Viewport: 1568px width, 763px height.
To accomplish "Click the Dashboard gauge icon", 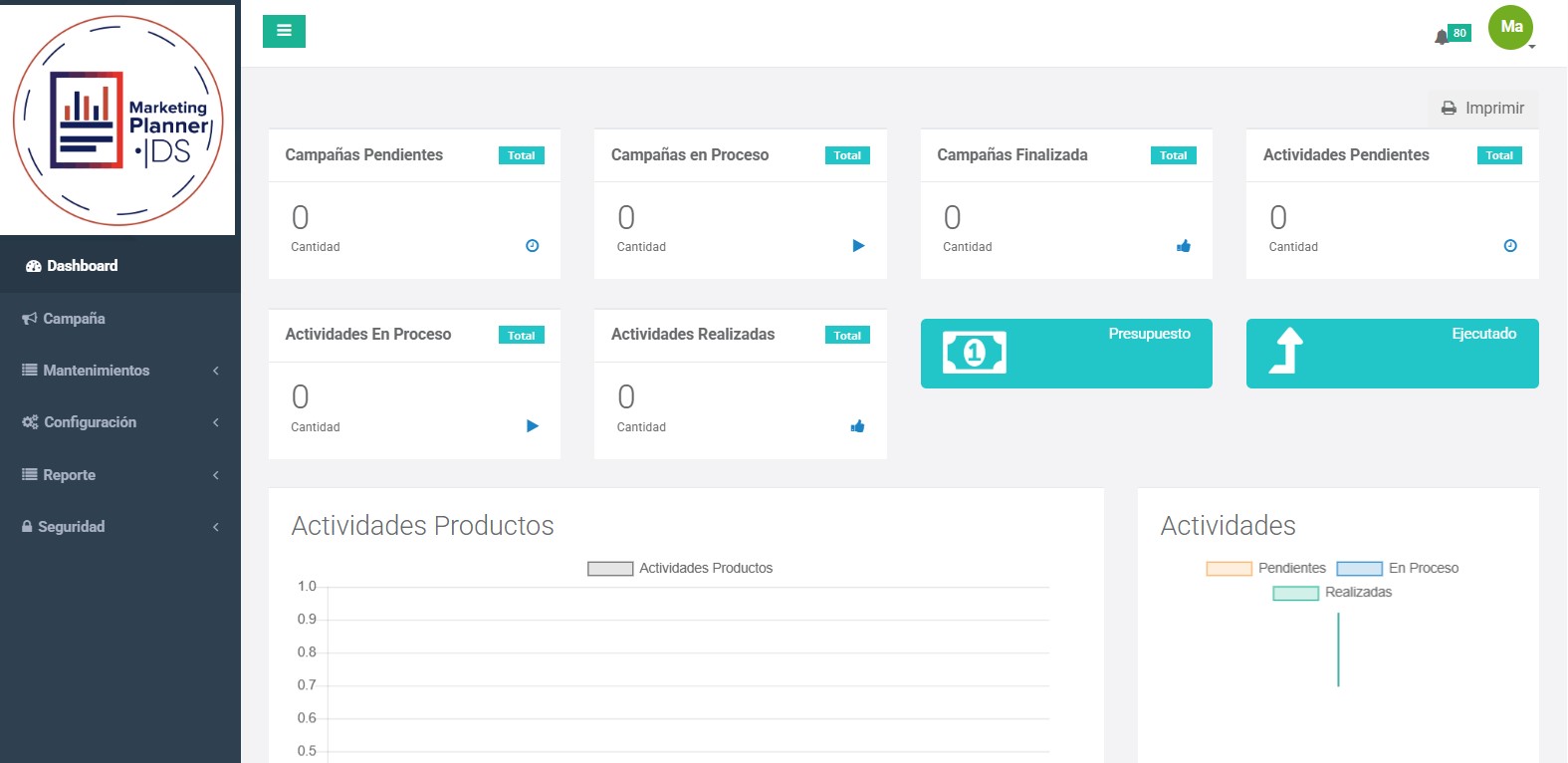I will pyautogui.click(x=33, y=266).
